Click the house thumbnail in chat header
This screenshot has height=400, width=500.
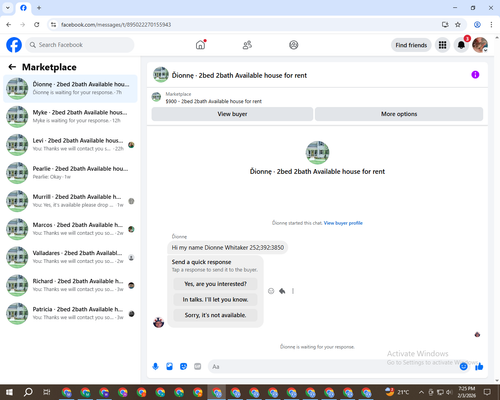[x=161, y=75]
